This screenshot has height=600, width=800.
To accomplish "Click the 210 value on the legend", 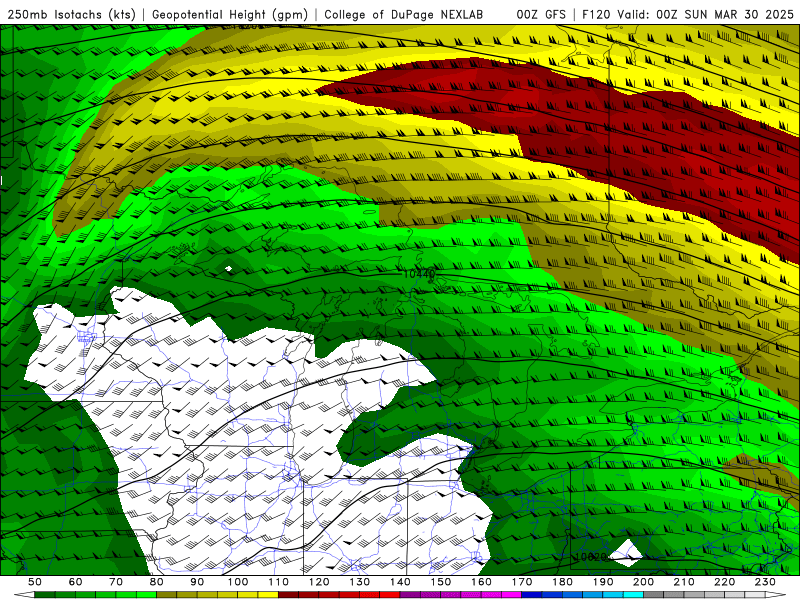I will pos(684,582).
